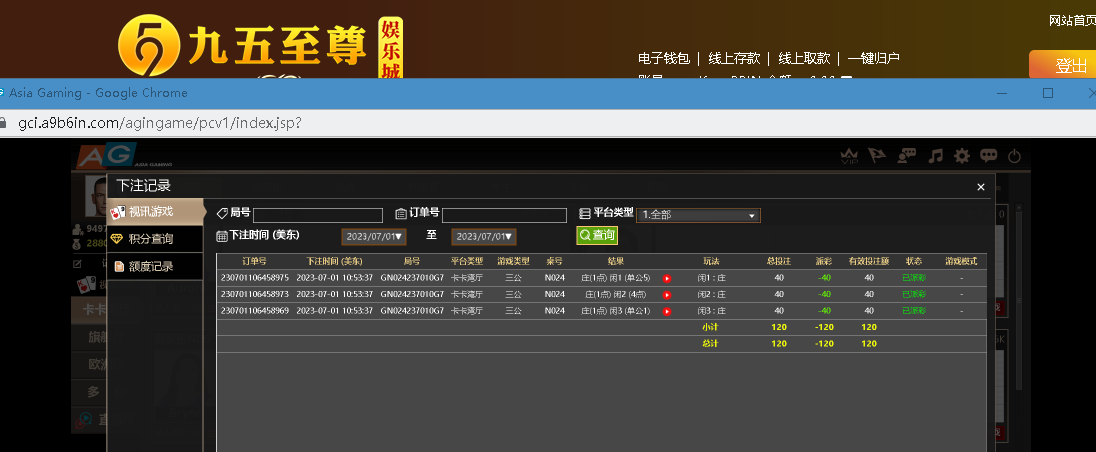Expand the 平台类型 dropdown showing 1.全部
Image resolution: width=1096 pixels, height=452 pixels.
[x=698, y=215]
